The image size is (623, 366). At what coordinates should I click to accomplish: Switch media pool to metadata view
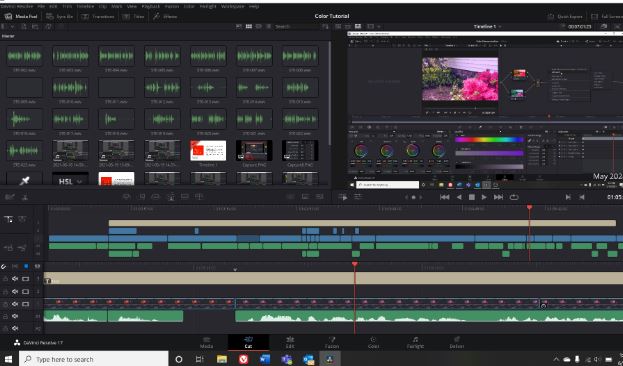pos(238,26)
